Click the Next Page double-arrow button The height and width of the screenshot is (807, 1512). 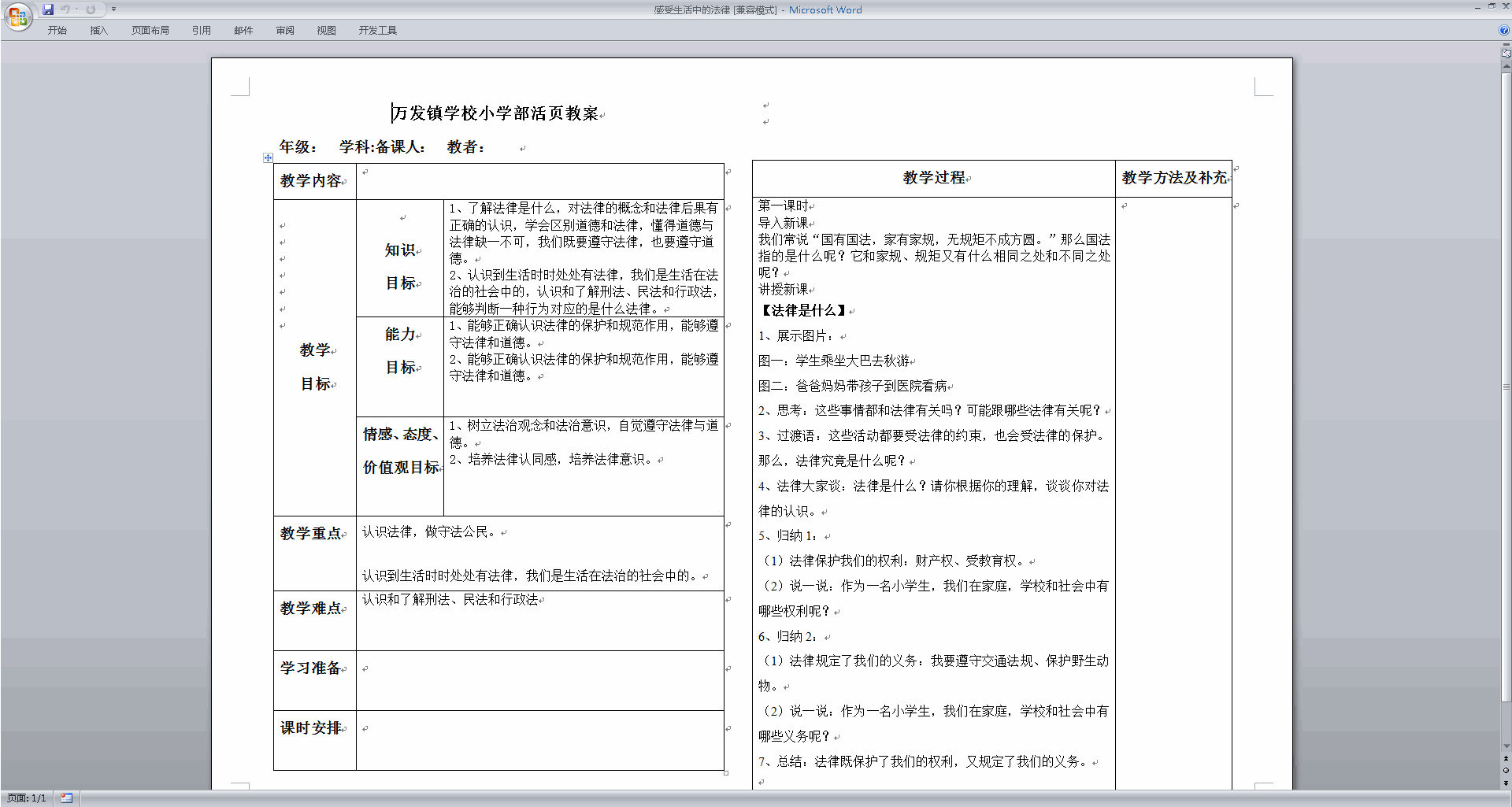[1506, 783]
